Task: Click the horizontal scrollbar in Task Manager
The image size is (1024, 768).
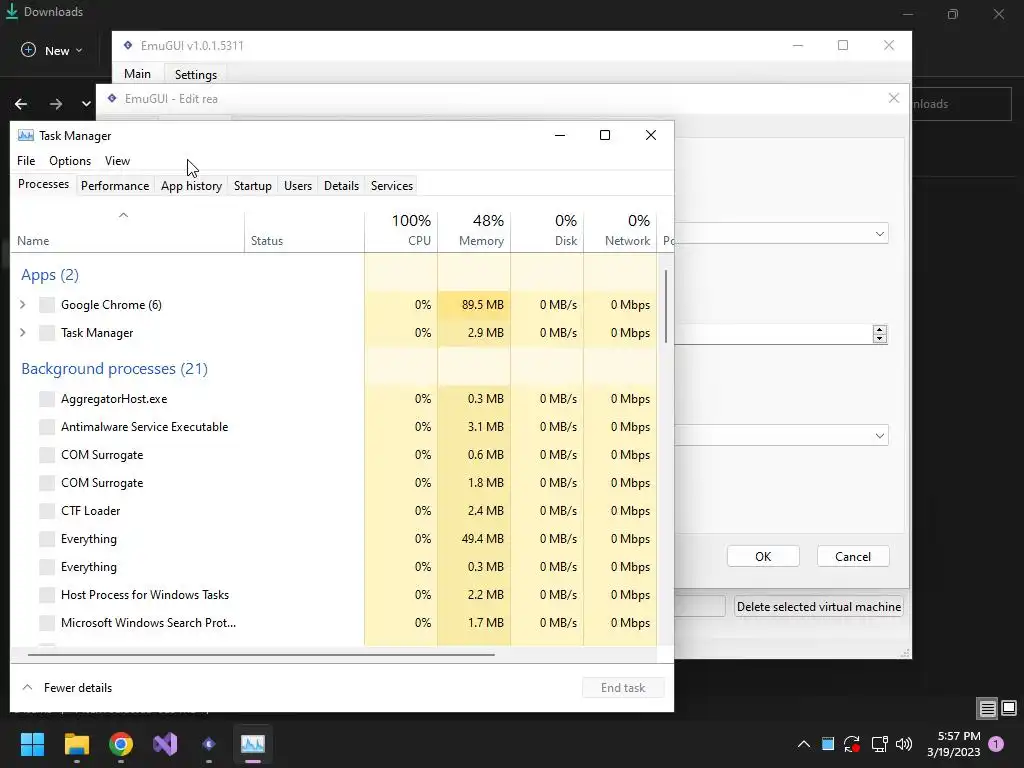Action: tap(261, 654)
